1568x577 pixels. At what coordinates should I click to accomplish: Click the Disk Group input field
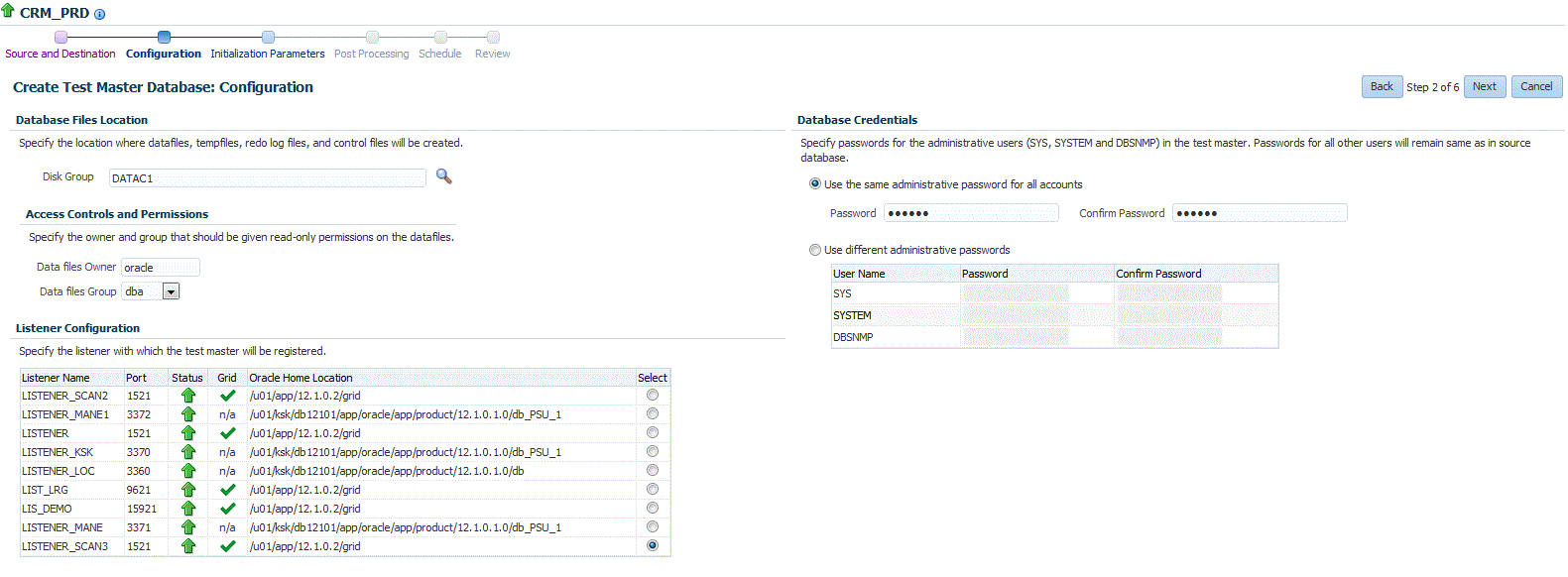(268, 178)
